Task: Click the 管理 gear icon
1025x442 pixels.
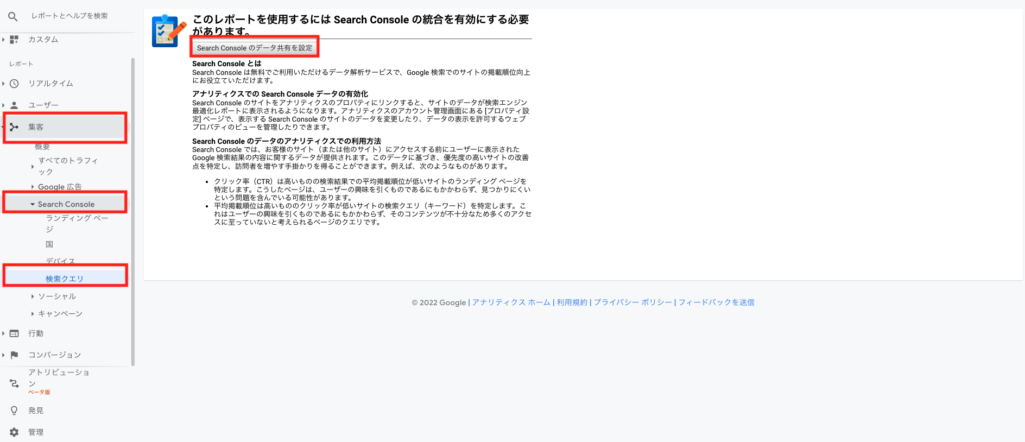Action: [14, 432]
